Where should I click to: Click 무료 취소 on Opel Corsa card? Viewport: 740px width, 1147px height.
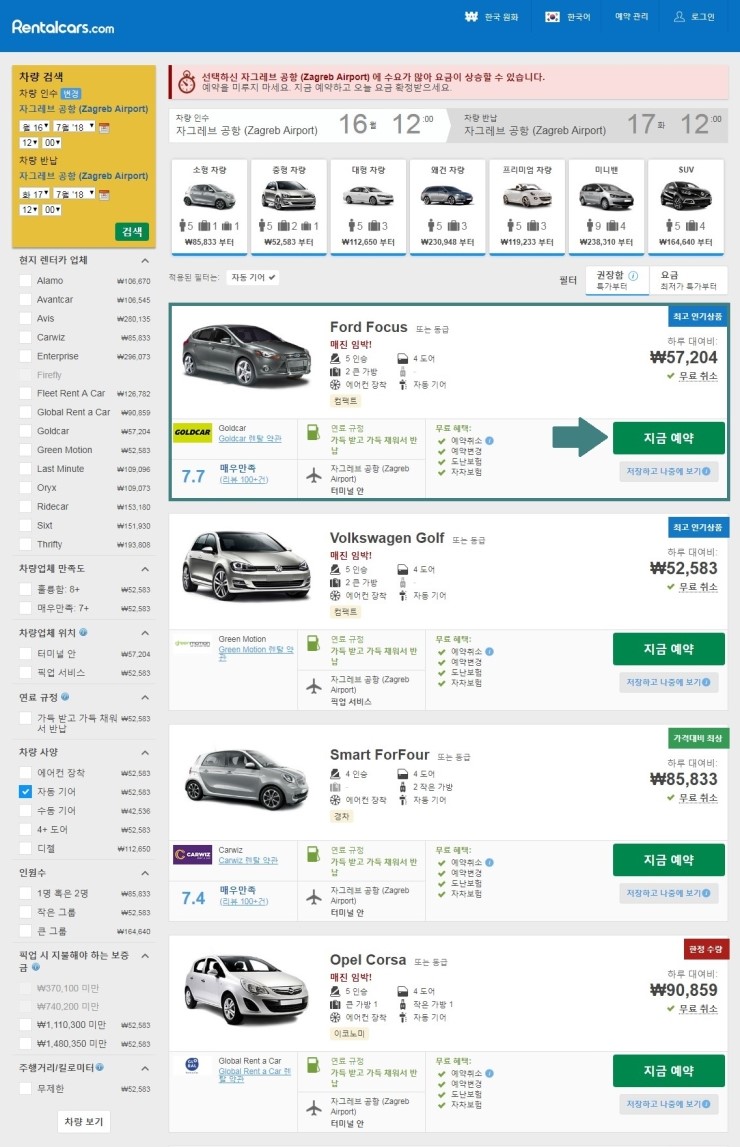(698, 1009)
